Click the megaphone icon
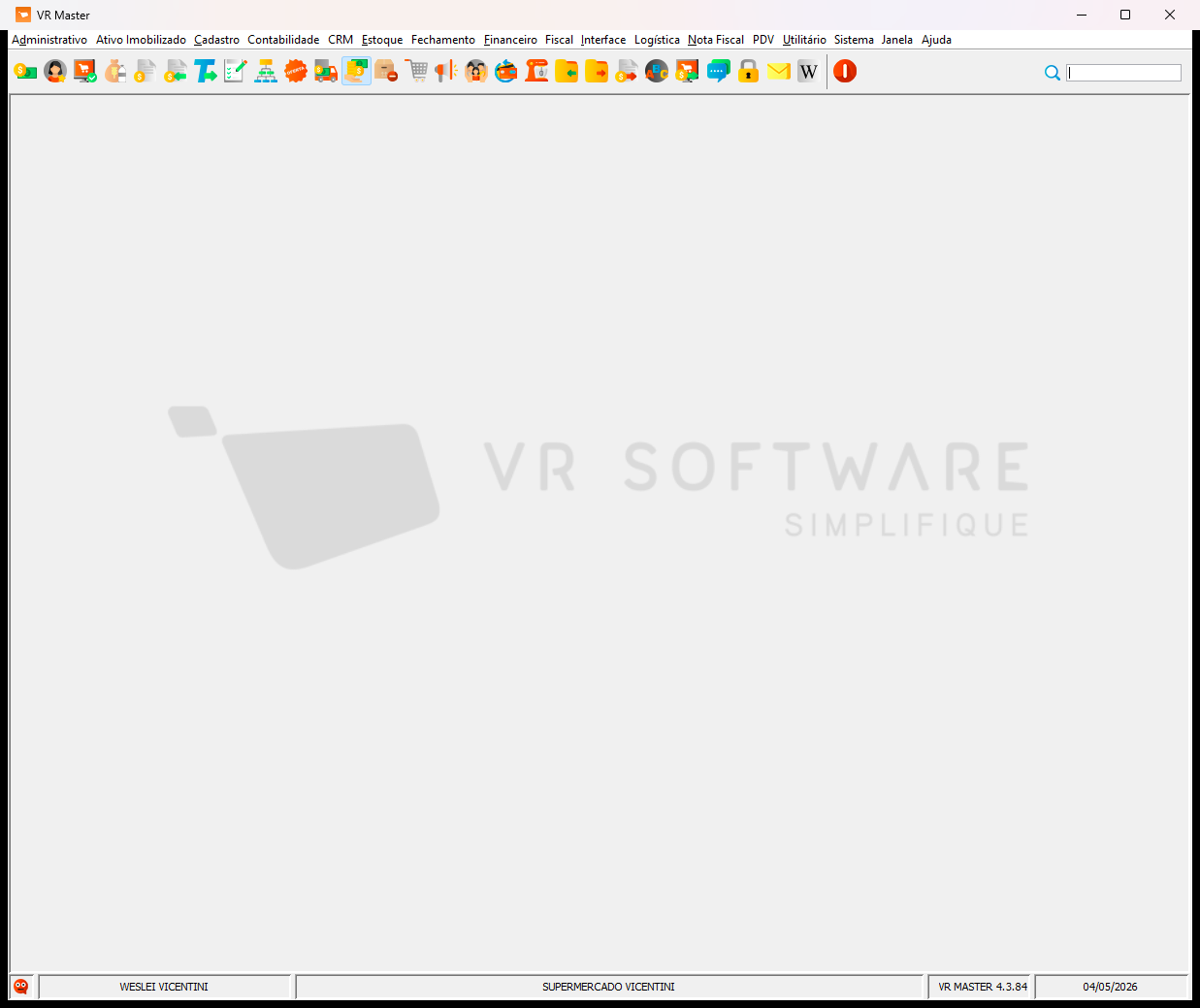This screenshot has height=1008, width=1200. pyautogui.click(x=446, y=71)
